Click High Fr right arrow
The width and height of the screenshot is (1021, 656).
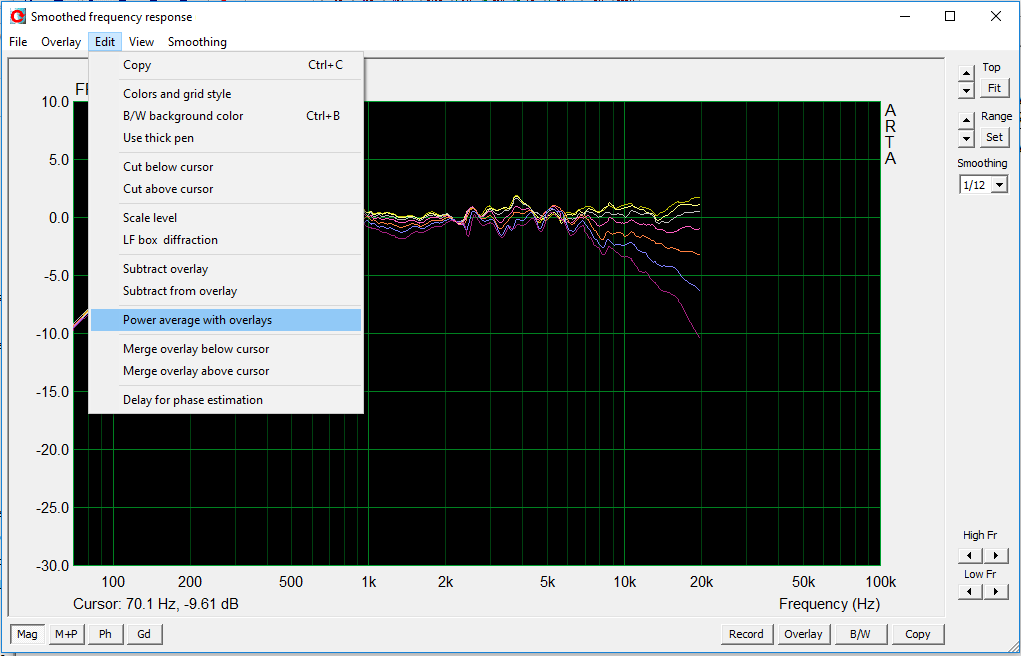pos(995,556)
